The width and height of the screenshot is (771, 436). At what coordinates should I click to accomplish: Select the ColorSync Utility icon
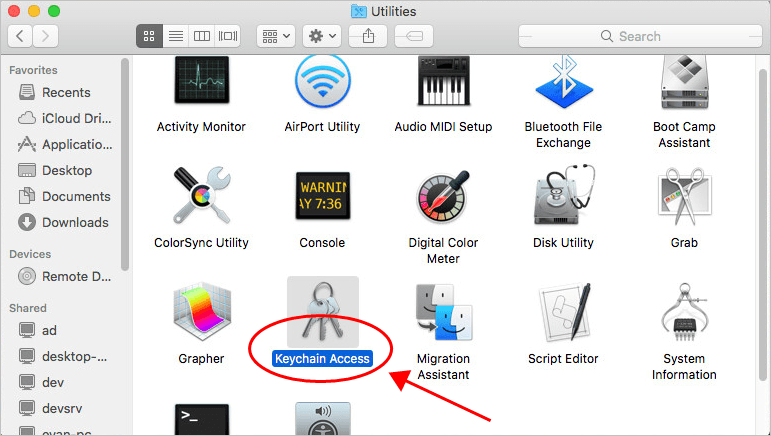(x=202, y=195)
